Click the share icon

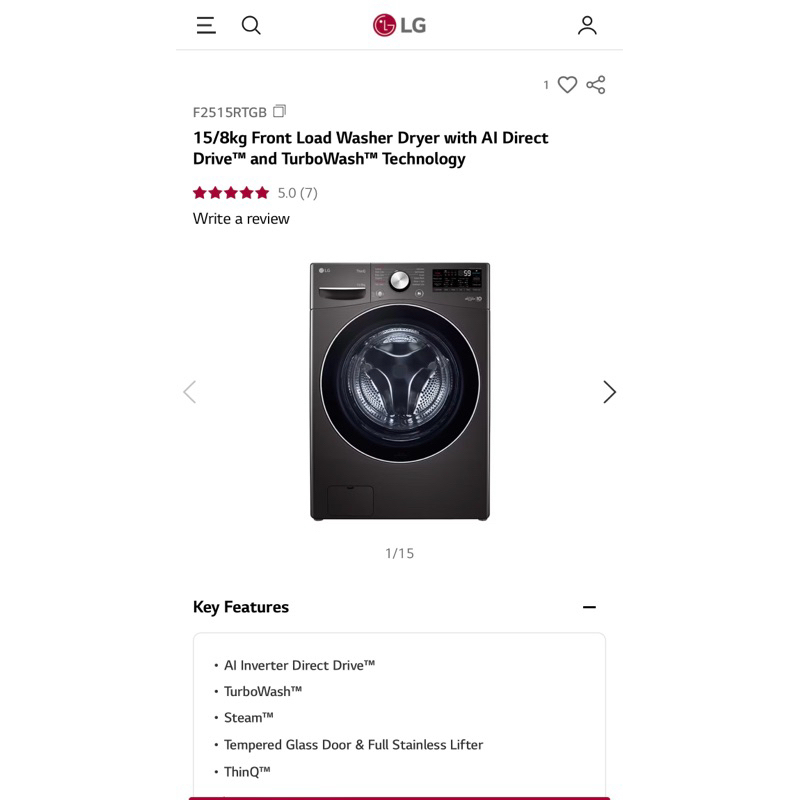[x=596, y=85]
